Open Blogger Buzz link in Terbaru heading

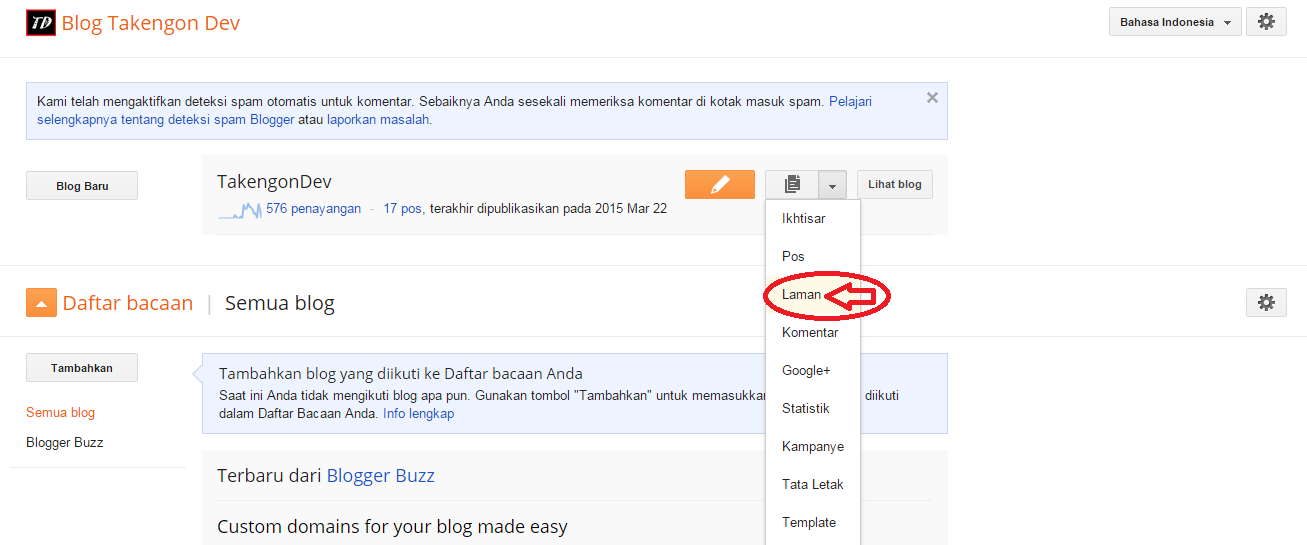[x=381, y=476]
